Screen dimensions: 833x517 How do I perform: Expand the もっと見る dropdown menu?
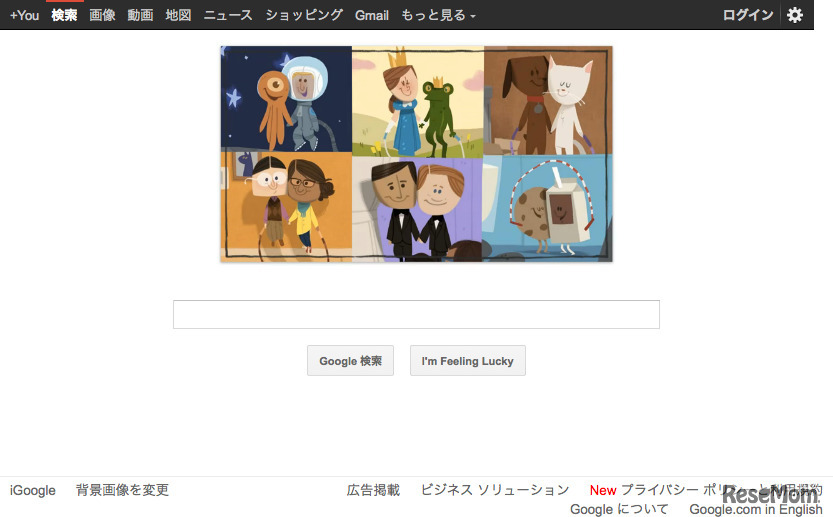point(438,15)
